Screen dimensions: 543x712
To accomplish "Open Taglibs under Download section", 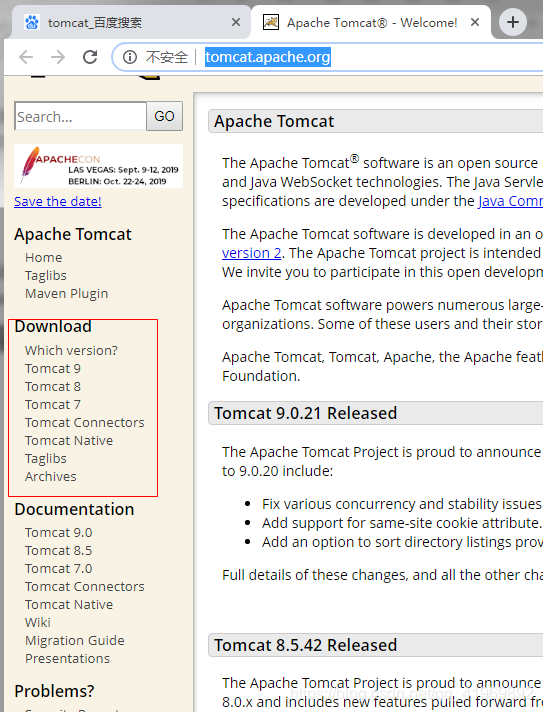I will [46, 459].
